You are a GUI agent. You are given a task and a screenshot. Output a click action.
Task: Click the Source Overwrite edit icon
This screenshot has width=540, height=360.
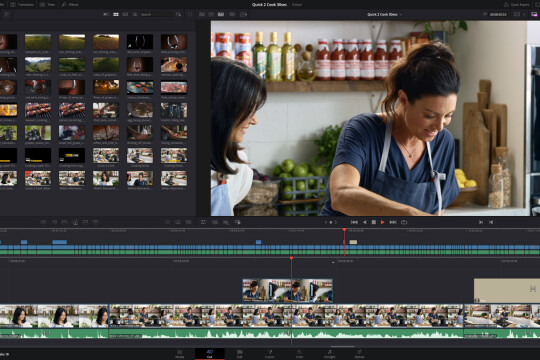[x=95, y=222]
